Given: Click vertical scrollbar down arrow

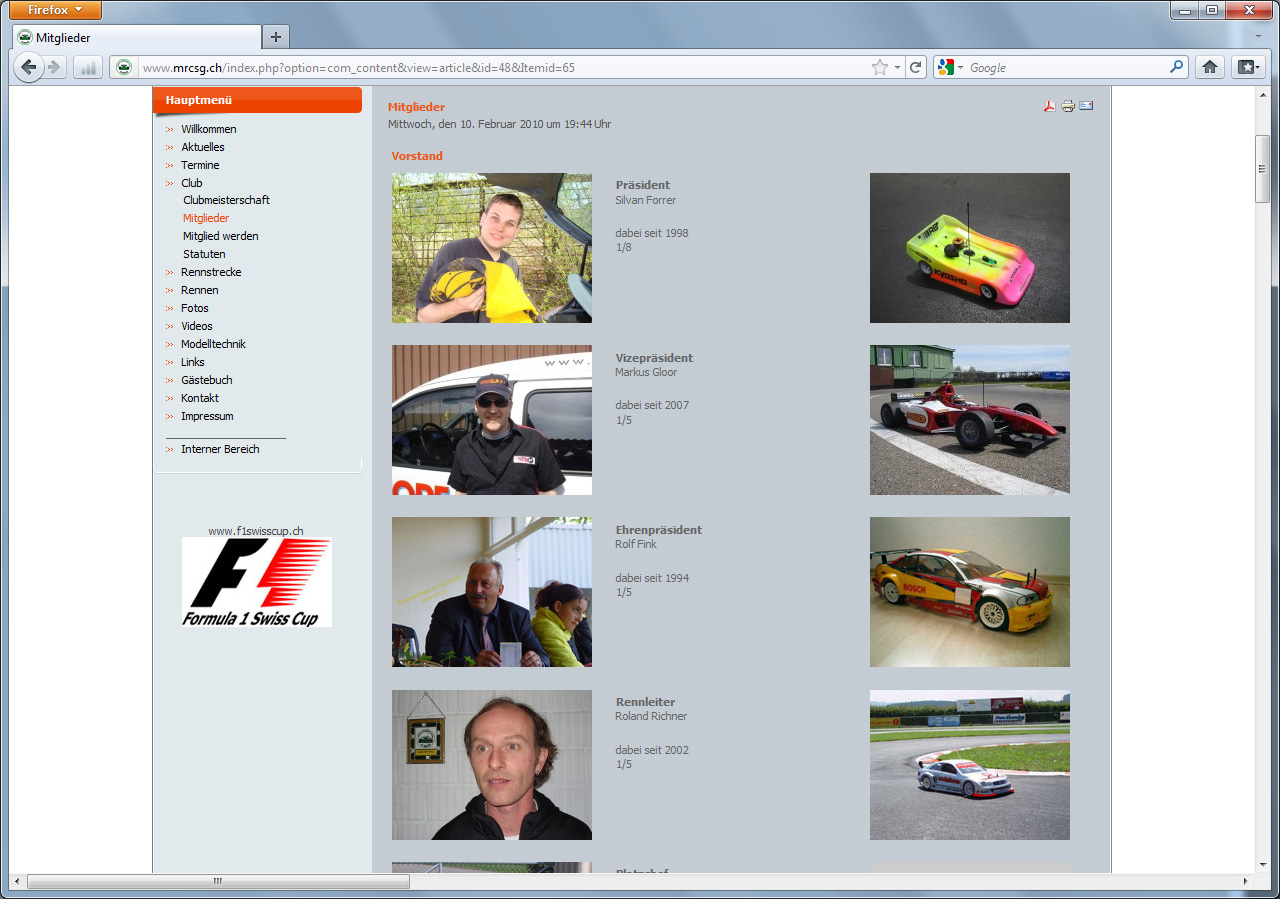Looking at the screenshot, I should coord(1263,864).
